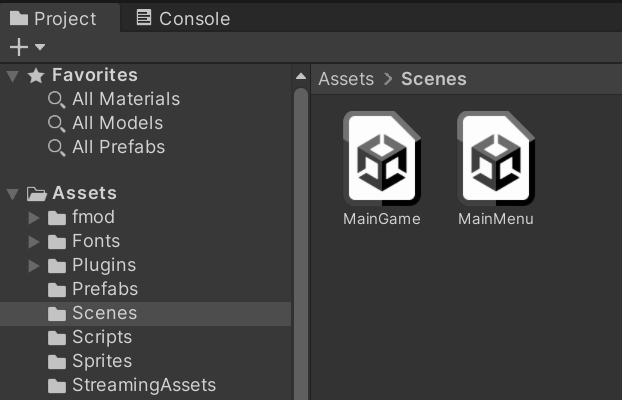Open the MainGame scene asset
Screen dimensions: 622x400
point(382,160)
